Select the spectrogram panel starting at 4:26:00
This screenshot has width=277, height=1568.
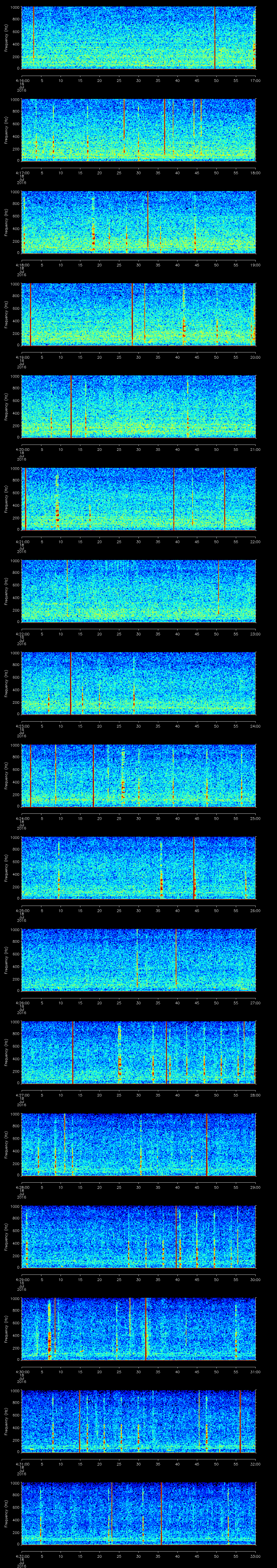tap(139, 960)
